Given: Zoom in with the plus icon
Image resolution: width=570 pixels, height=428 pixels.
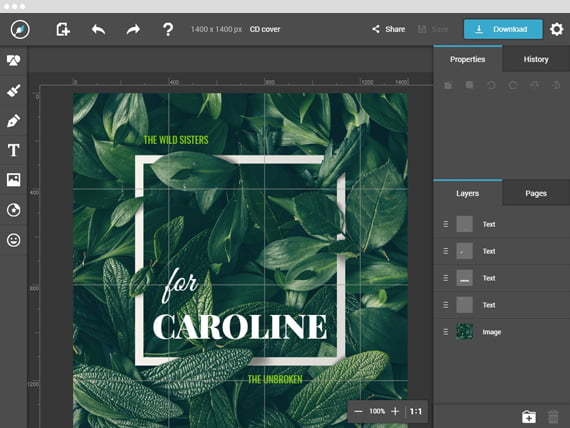Looking at the screenshot, I should (395, 411).
